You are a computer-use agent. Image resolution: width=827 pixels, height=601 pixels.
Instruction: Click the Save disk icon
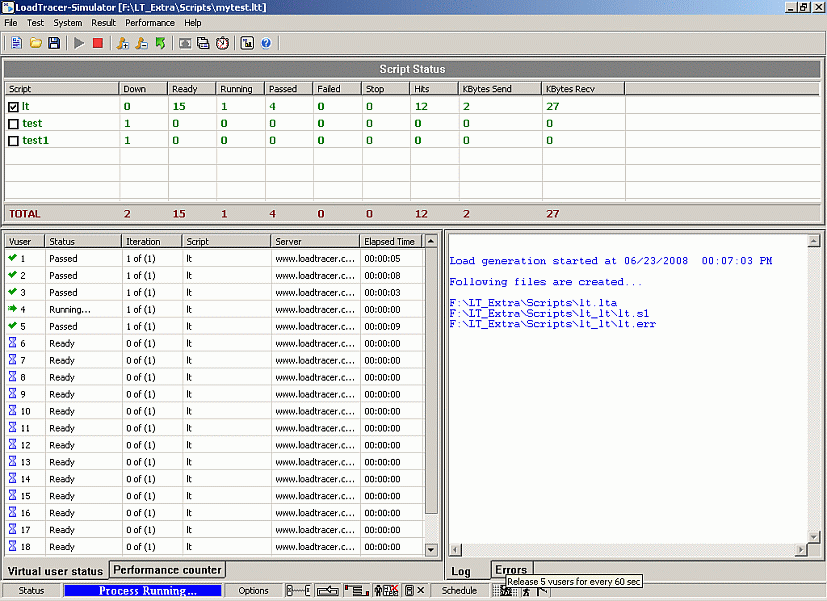point(53,43)
